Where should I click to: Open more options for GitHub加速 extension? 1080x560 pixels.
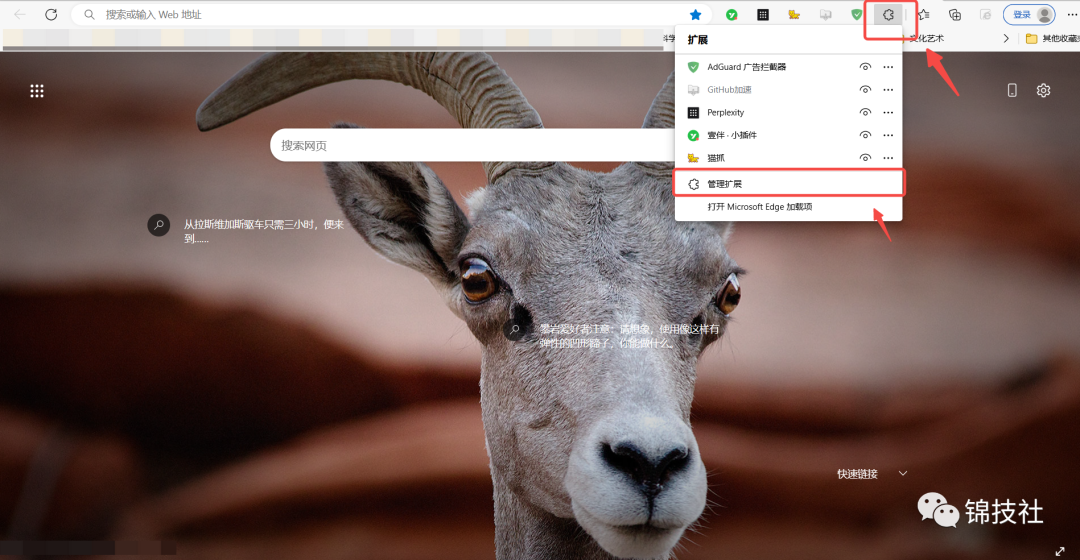(888, 90)
